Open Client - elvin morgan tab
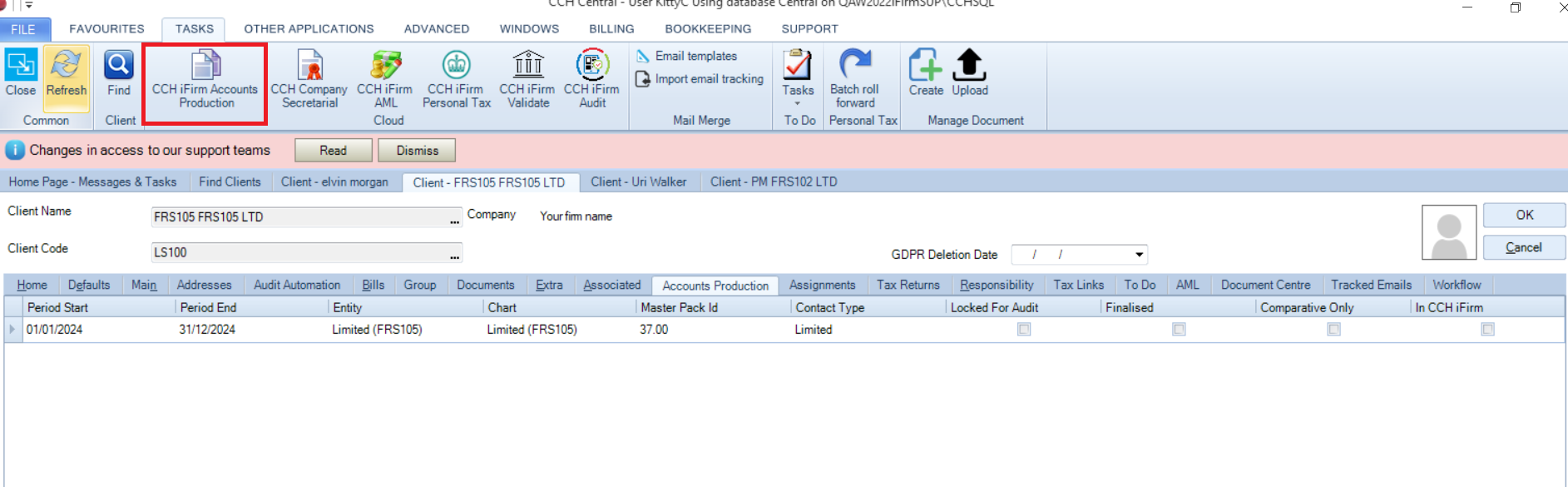Viewport: 1568px width, 487px height. pos(334,181)
